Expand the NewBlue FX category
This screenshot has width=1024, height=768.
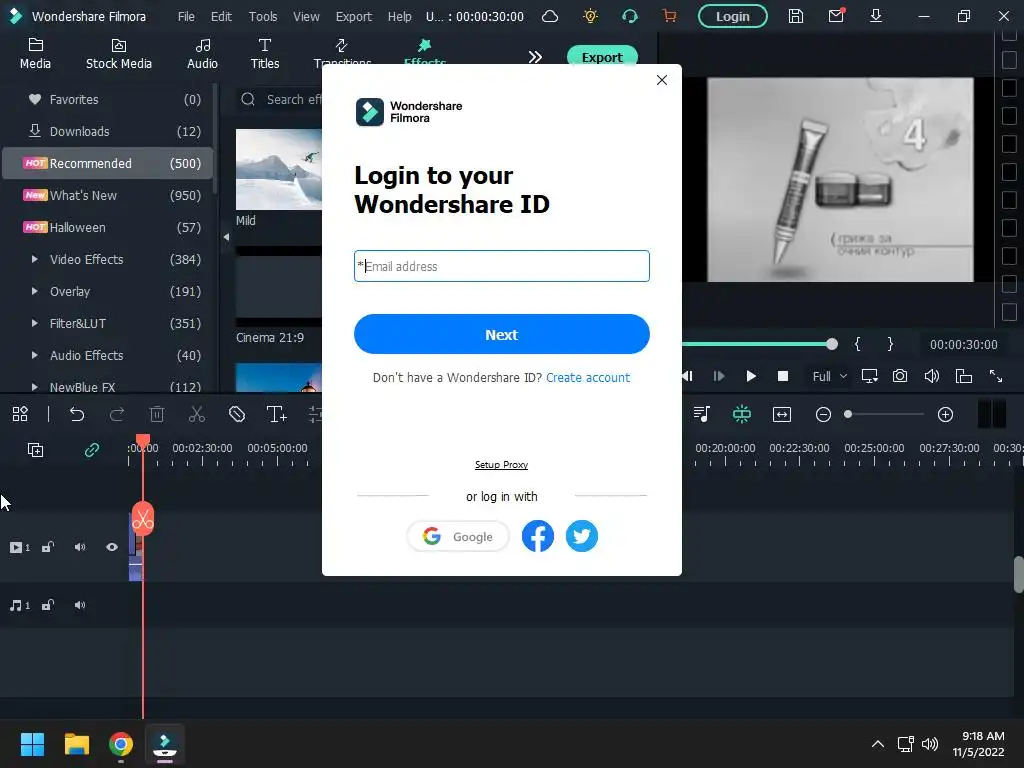35,387
